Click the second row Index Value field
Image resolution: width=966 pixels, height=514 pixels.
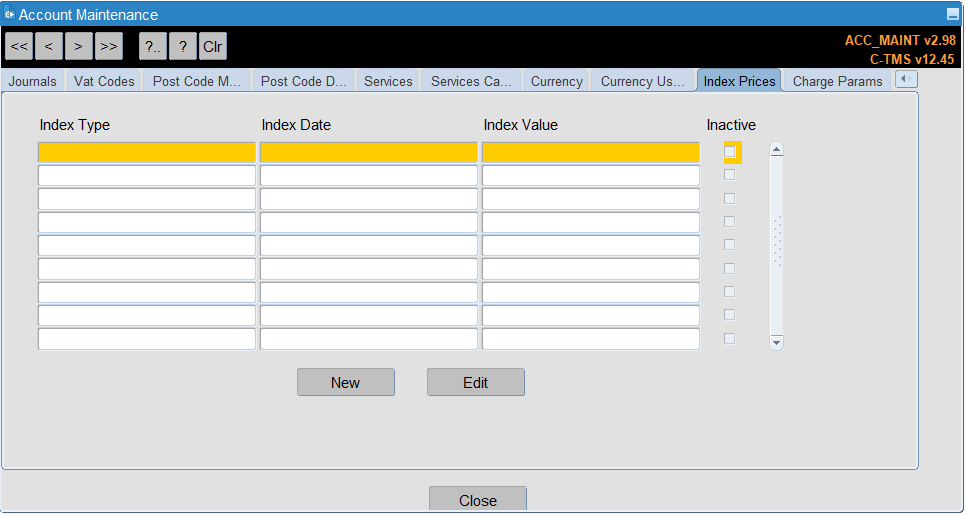(x=591, y=176)
